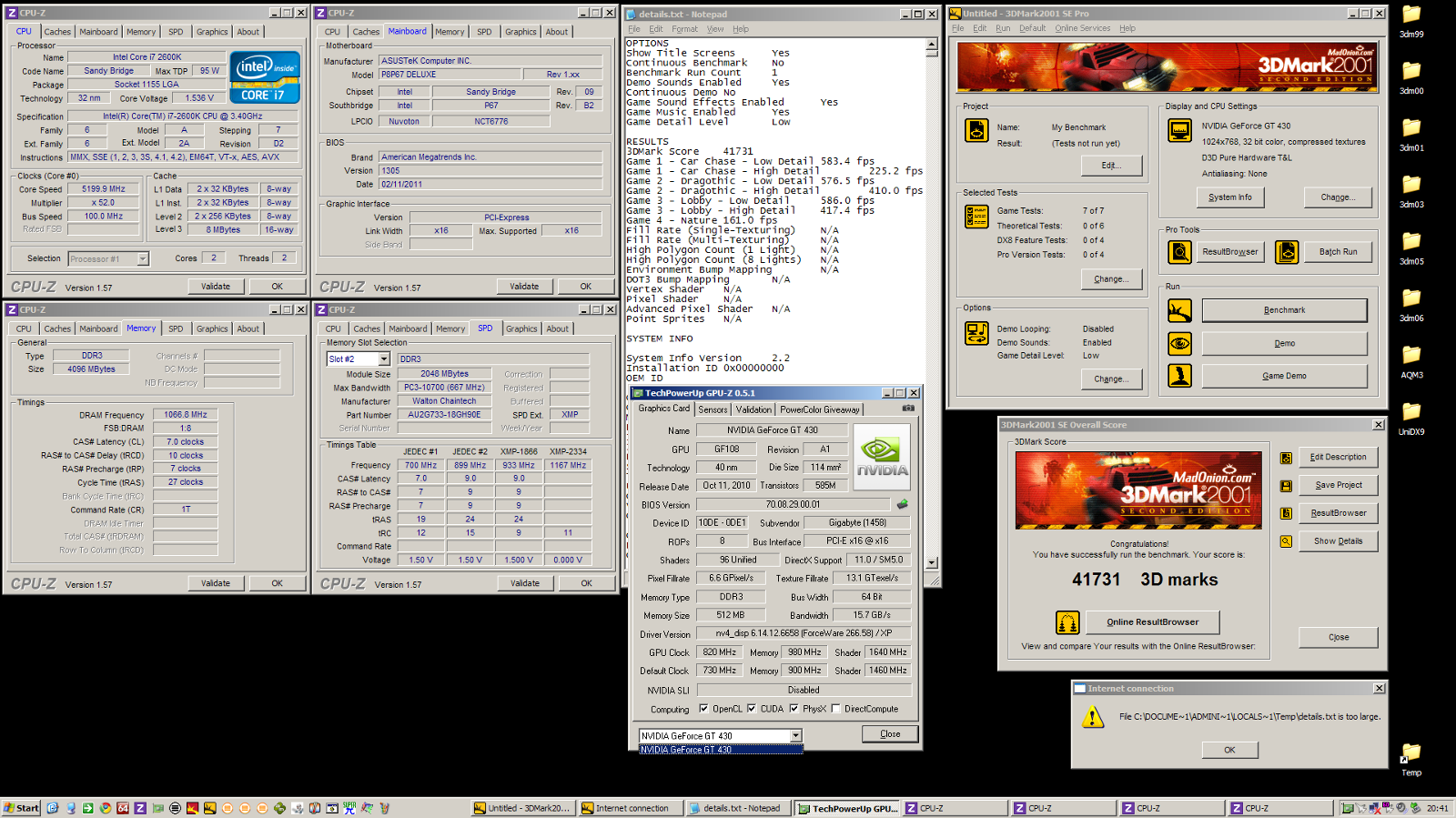The width and height of the screenshot is (1456, 818).
Task: Open the 3dm99 folder on the desktop
Action: click(x=1411, y=14)
